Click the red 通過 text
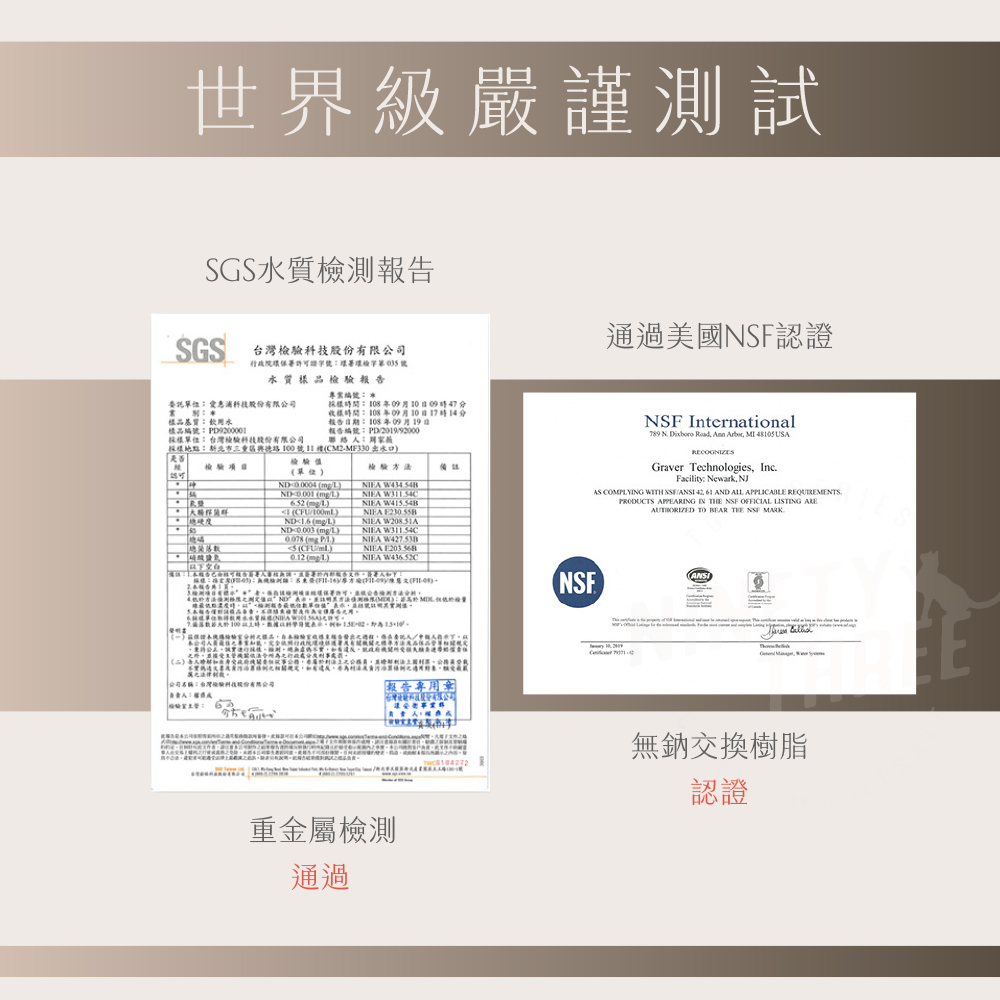 321,877
